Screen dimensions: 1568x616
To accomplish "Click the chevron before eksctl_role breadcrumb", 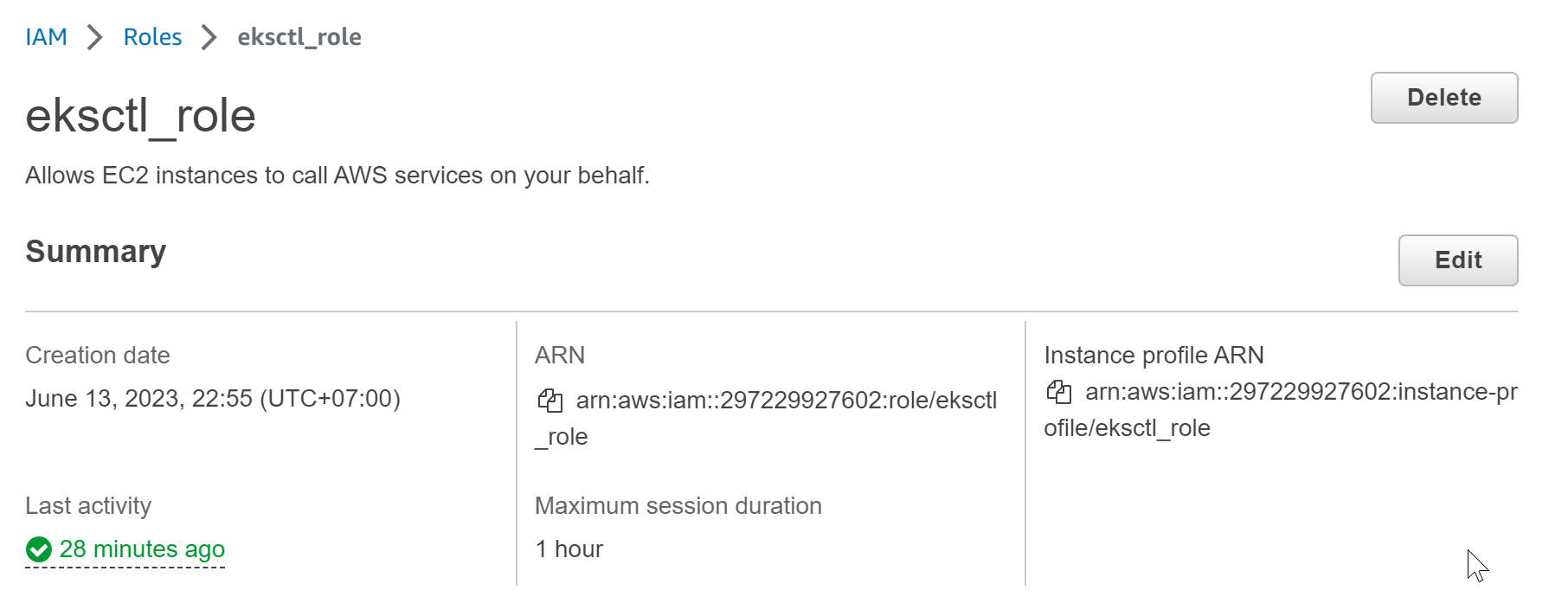I will coord(208,36).
